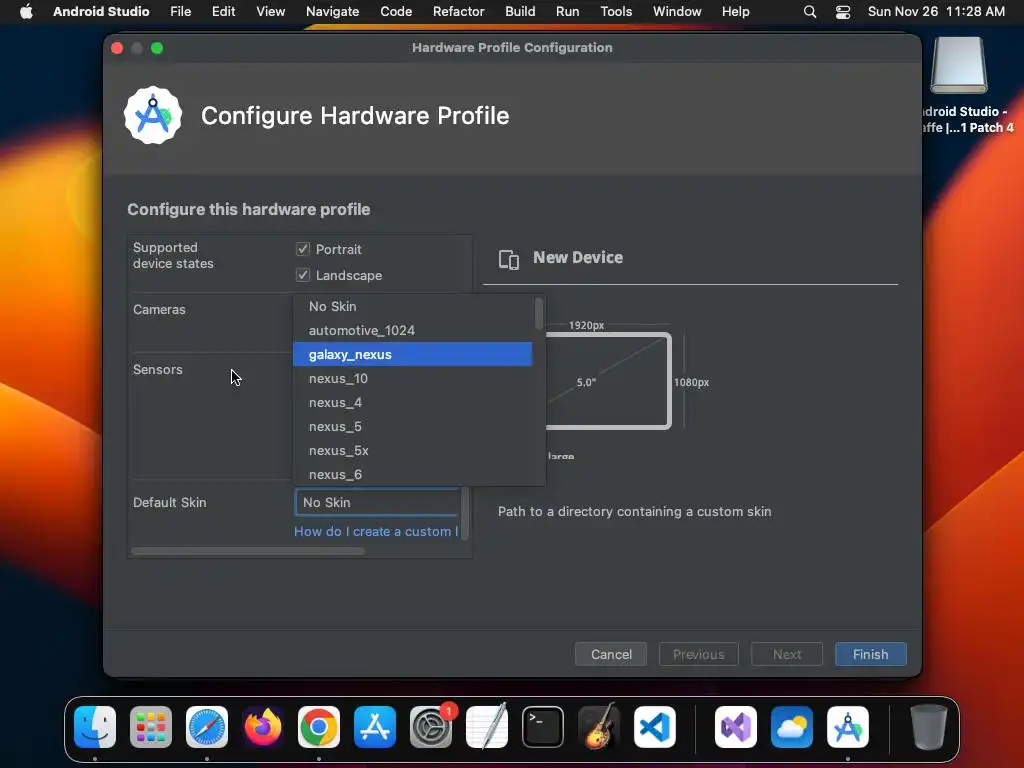Click the Finish button
The image size is (1024, 768).
(x=871, y=654)
